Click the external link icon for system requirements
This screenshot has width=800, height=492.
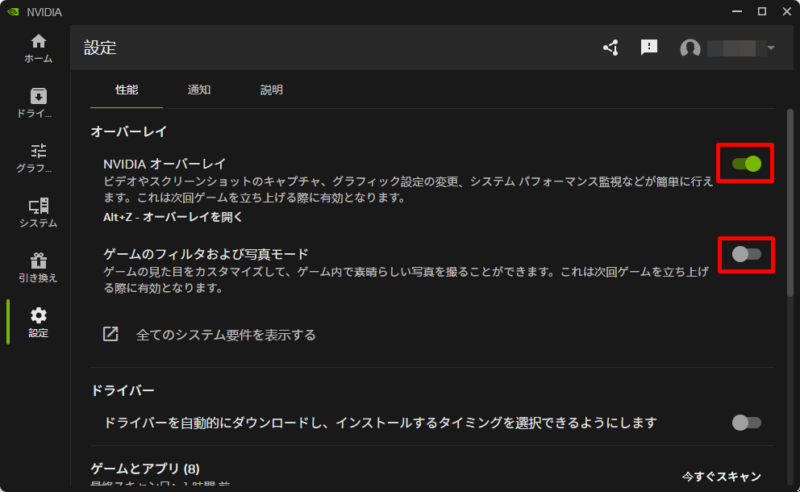(111, 334)
